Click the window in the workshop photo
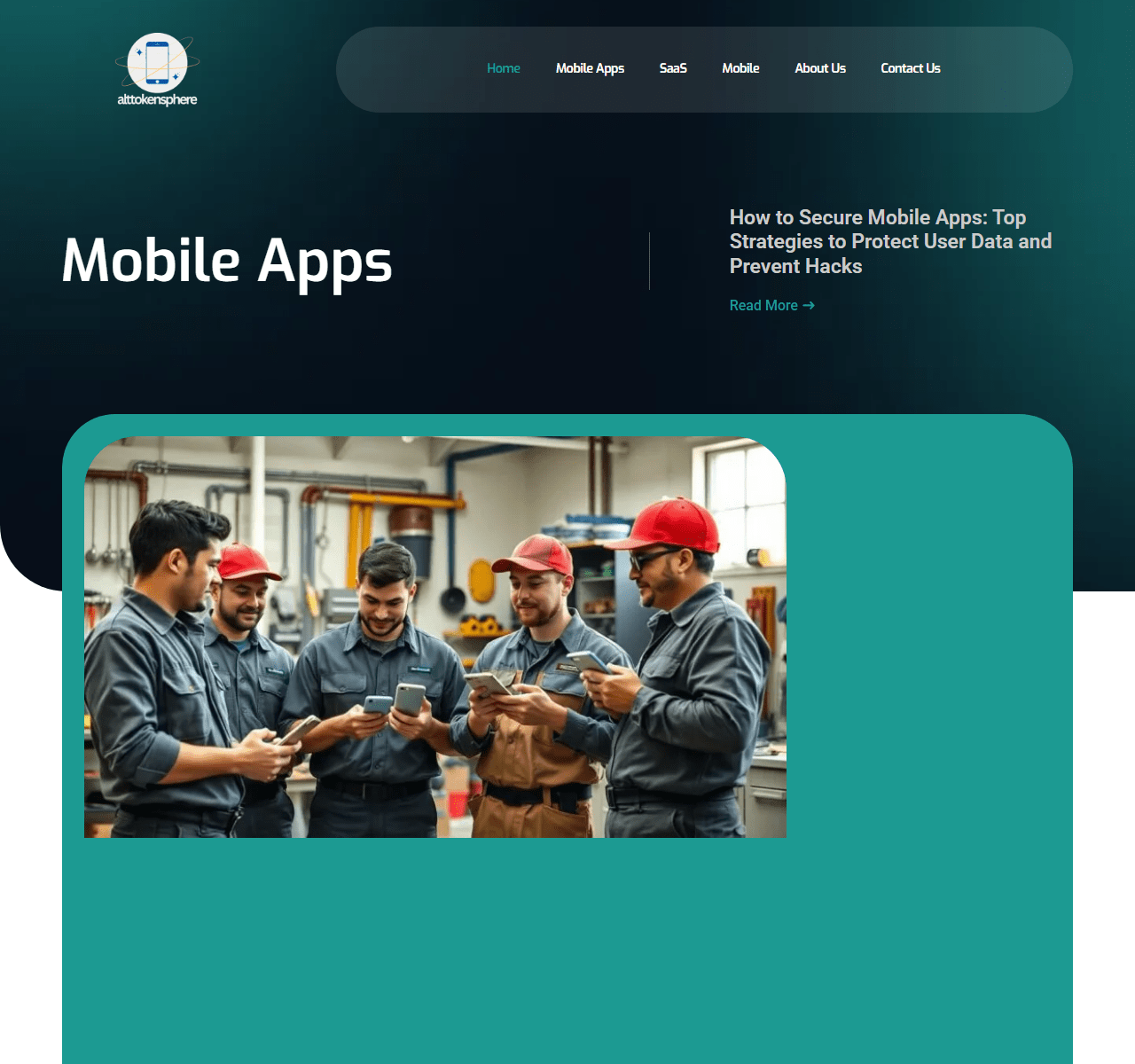Image resolution: width=1135 pixels, height=1064 pixels. [743, 497]
